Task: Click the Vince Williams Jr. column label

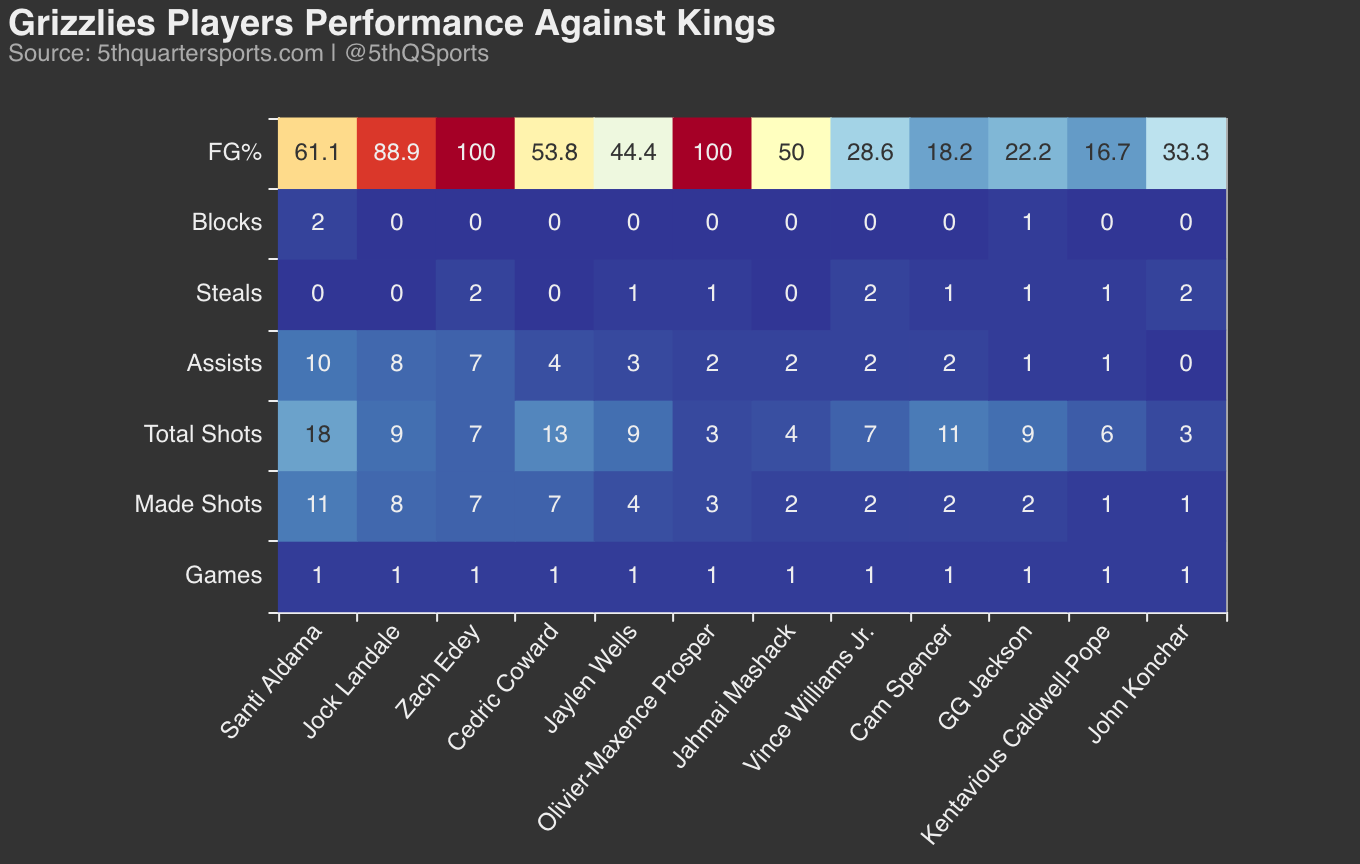Action: pyautogui.click(x=812, y=698)
